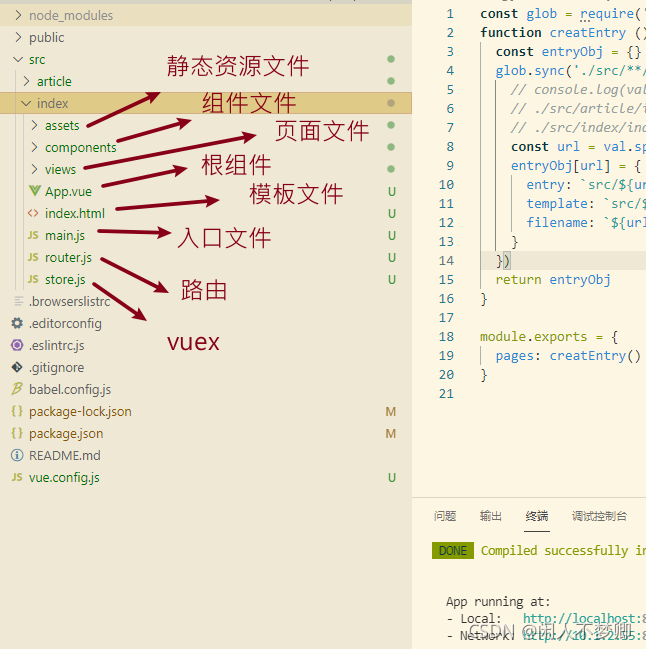Click the lines icon beside .browserslistrc

point(19,301)
